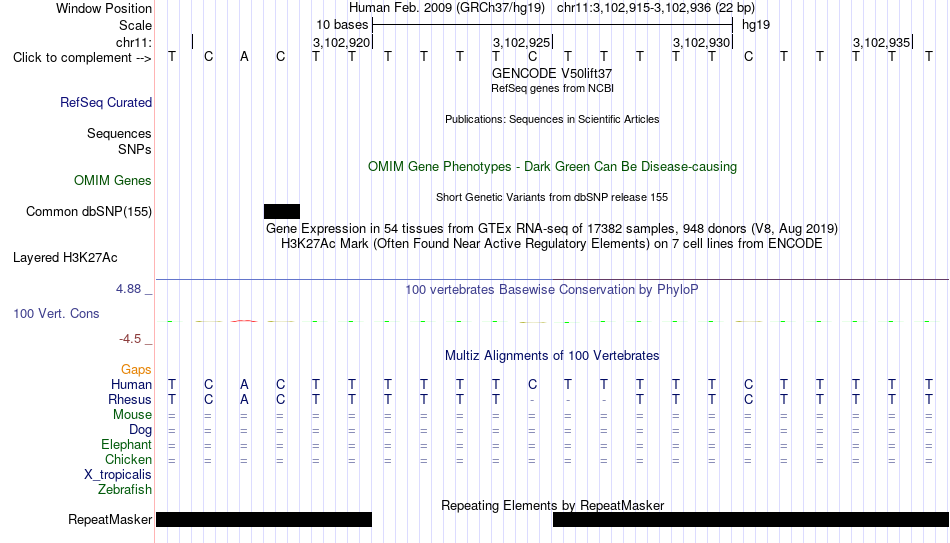This screenshot has width=950, height=543.
Task: Click the chr11: ruler label
Action: pos(134,42)
